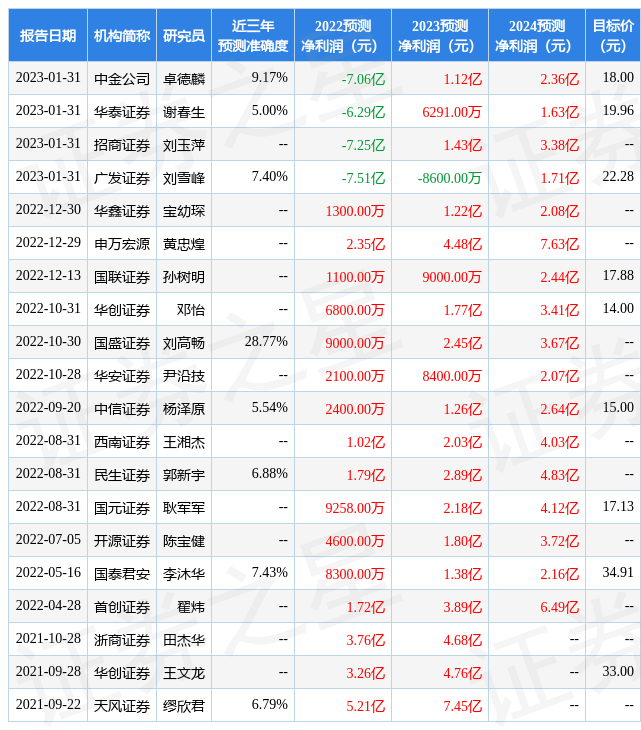Click researcher name 刘雪峰
641x730 pixels.
coord(184,178)
